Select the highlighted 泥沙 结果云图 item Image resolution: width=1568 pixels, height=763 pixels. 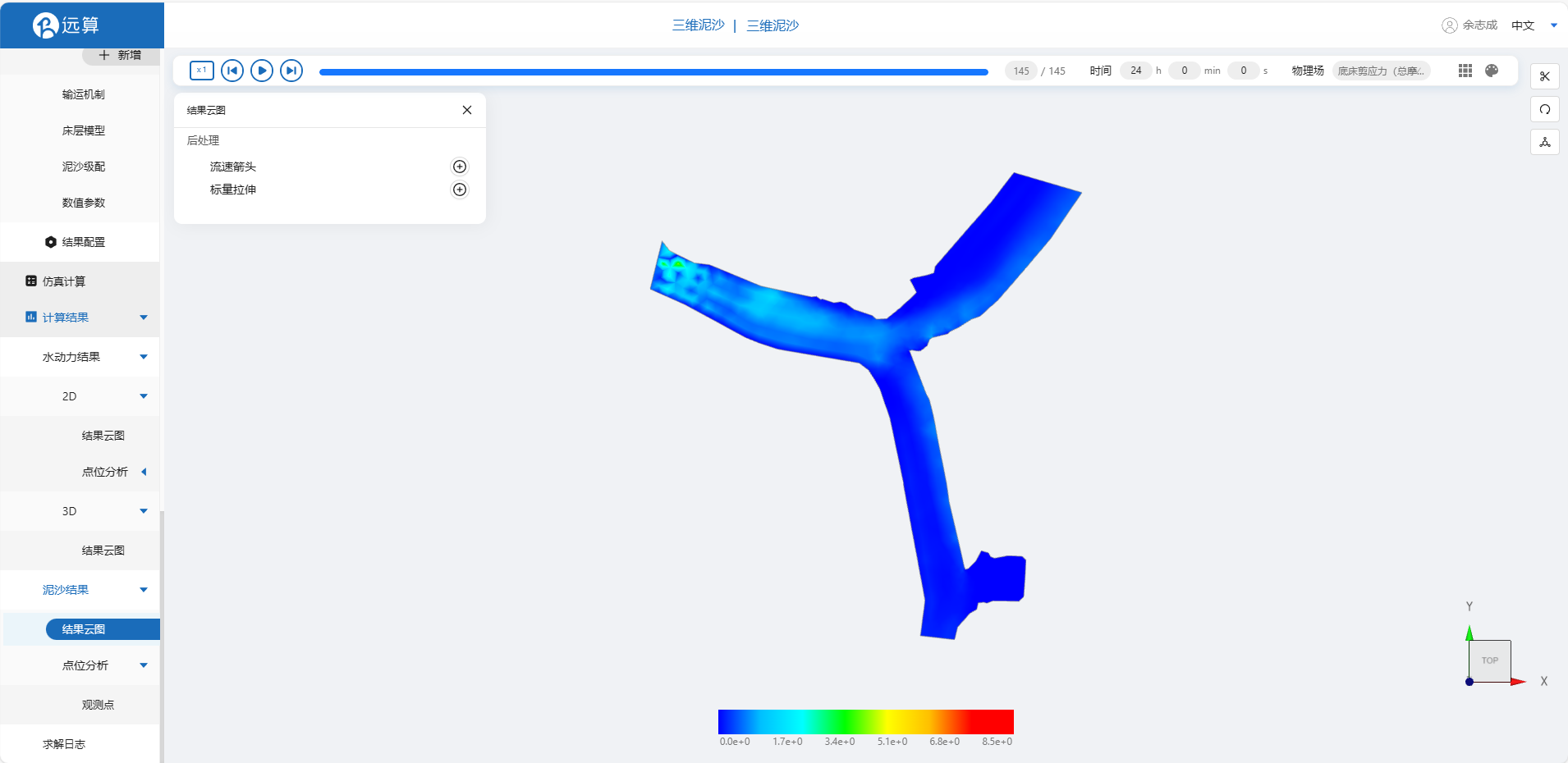pos(103,629)
